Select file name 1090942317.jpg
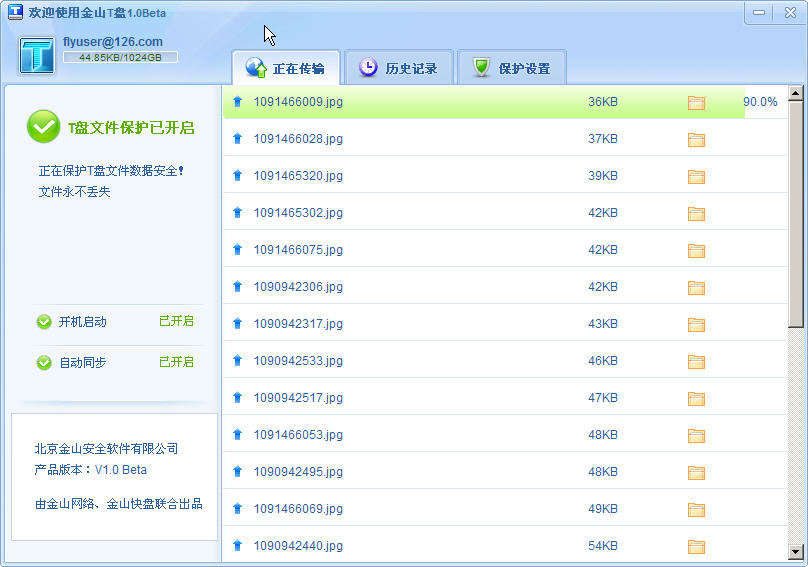808x567 pixels. point(298,324)
